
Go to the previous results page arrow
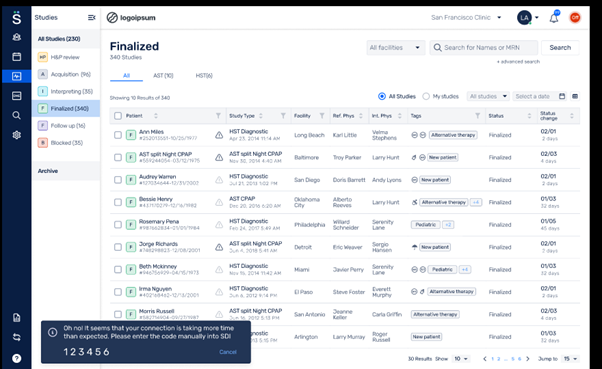point(485,359)
